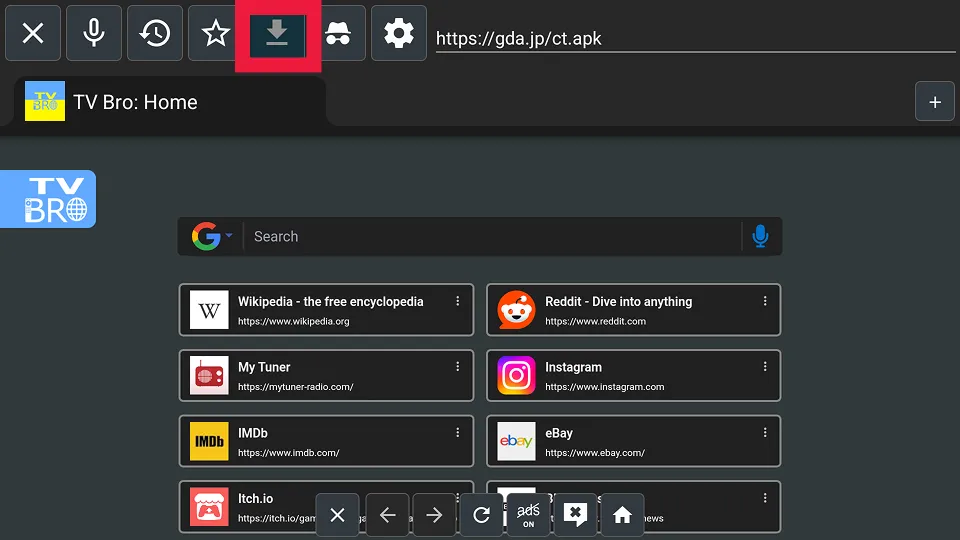Viewport: 960px width, 540px height.
Task: Close the top menu with X icon
Action: pyautogui.click(x=33, y=33)
